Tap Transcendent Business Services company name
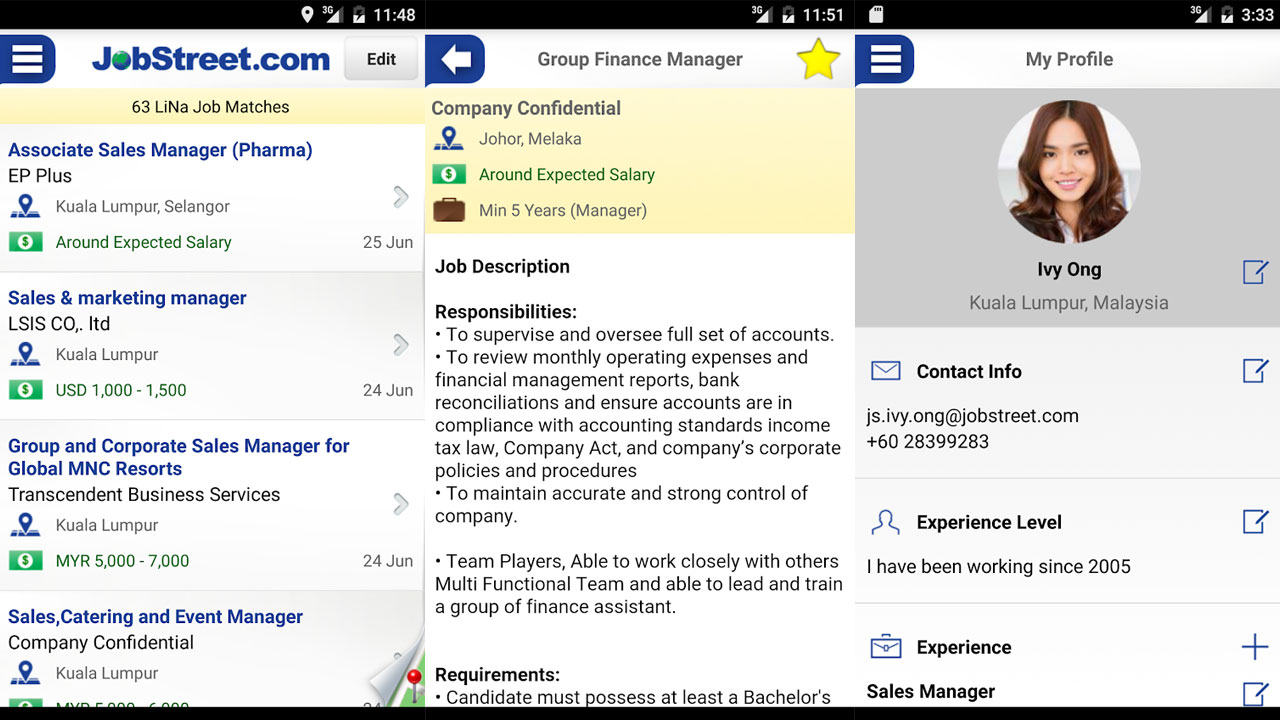This screenshot has height=720, width=1280. click(144, 495)
